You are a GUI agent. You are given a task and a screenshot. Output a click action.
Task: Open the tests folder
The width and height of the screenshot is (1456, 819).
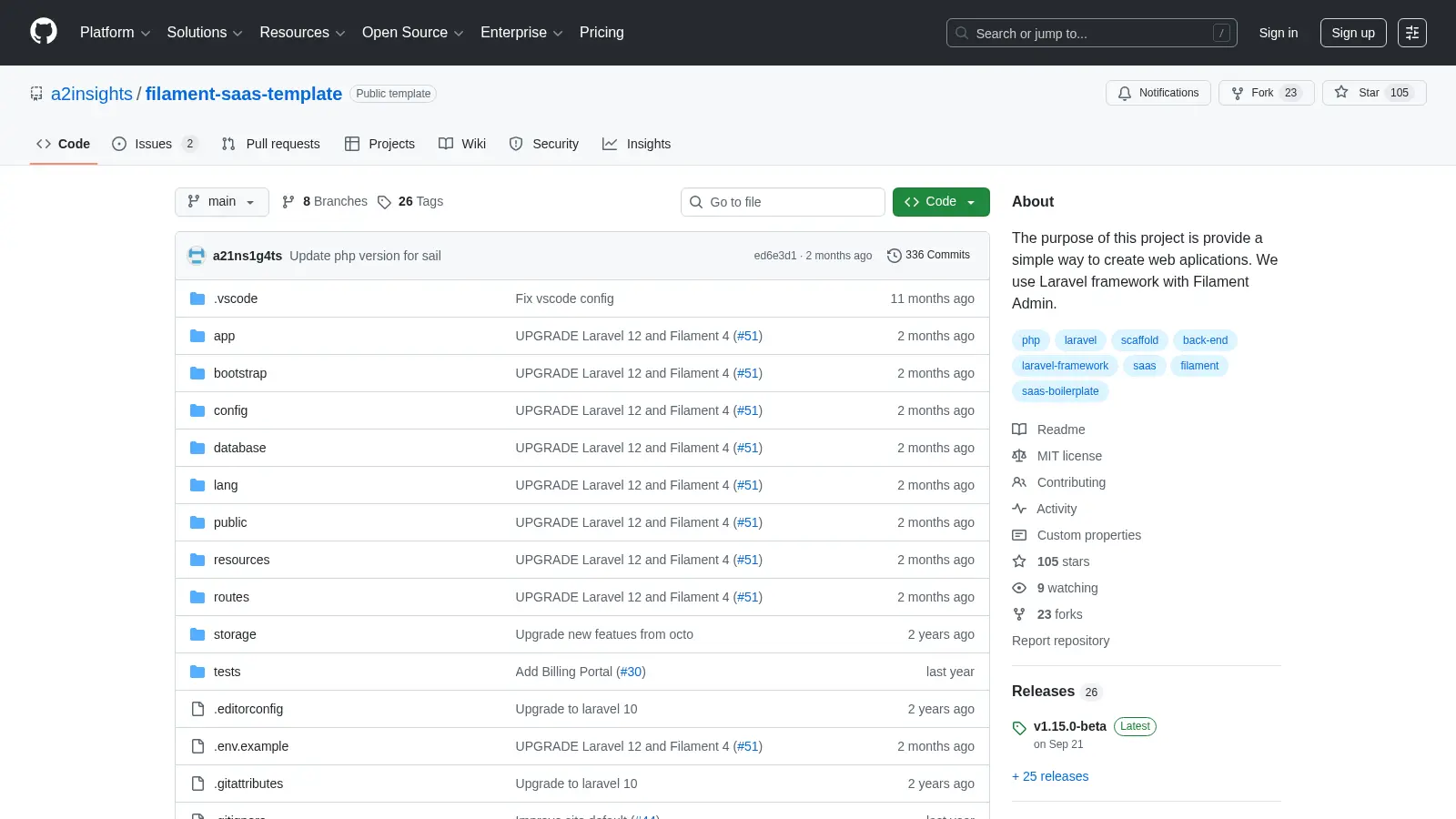tap(227, 672)
